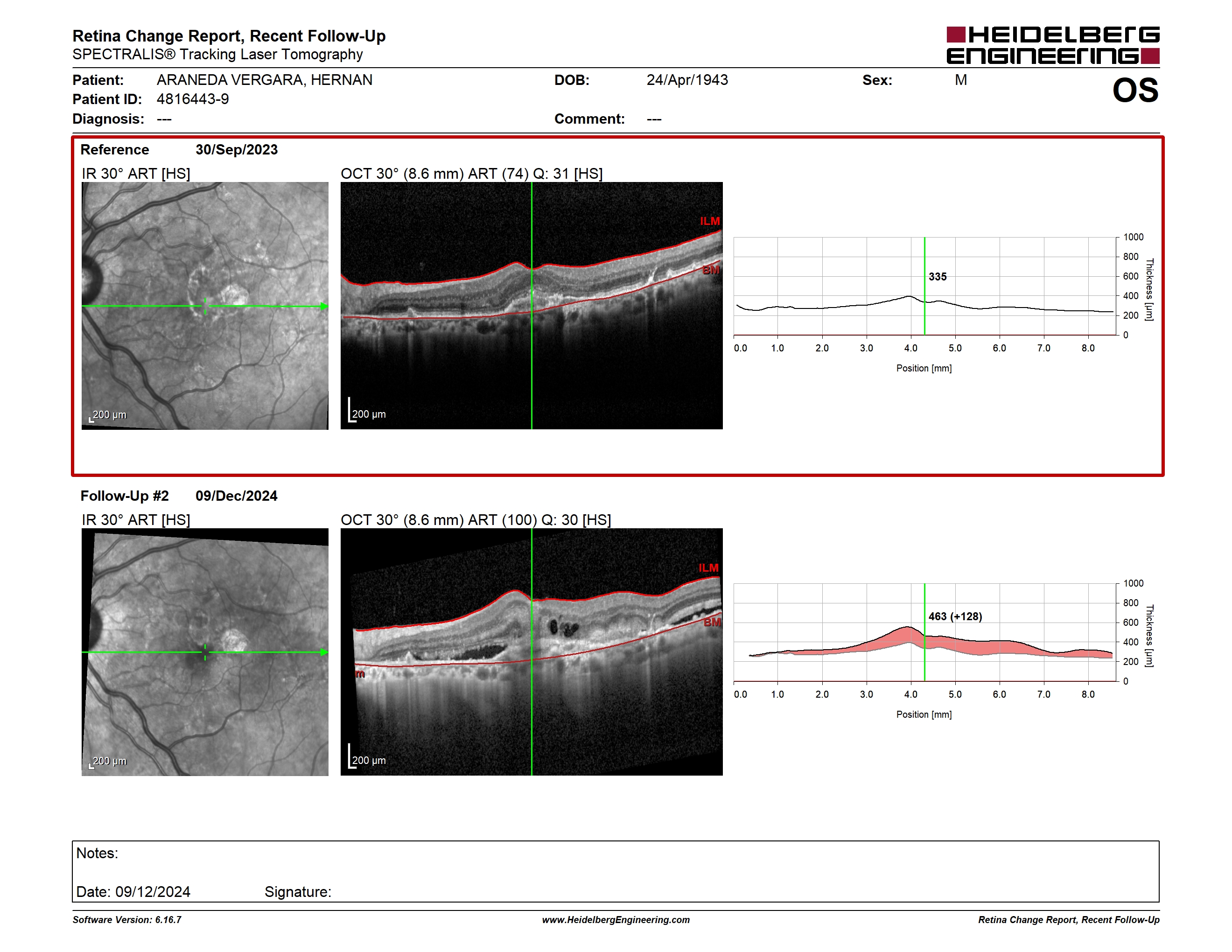Click the Reference date 30/Sep/2023

(236, 149)
